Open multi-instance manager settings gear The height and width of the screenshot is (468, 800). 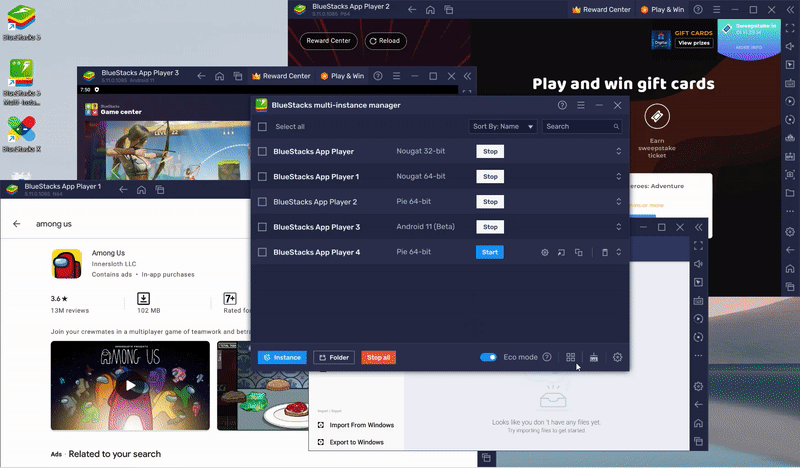click(618, 357)
